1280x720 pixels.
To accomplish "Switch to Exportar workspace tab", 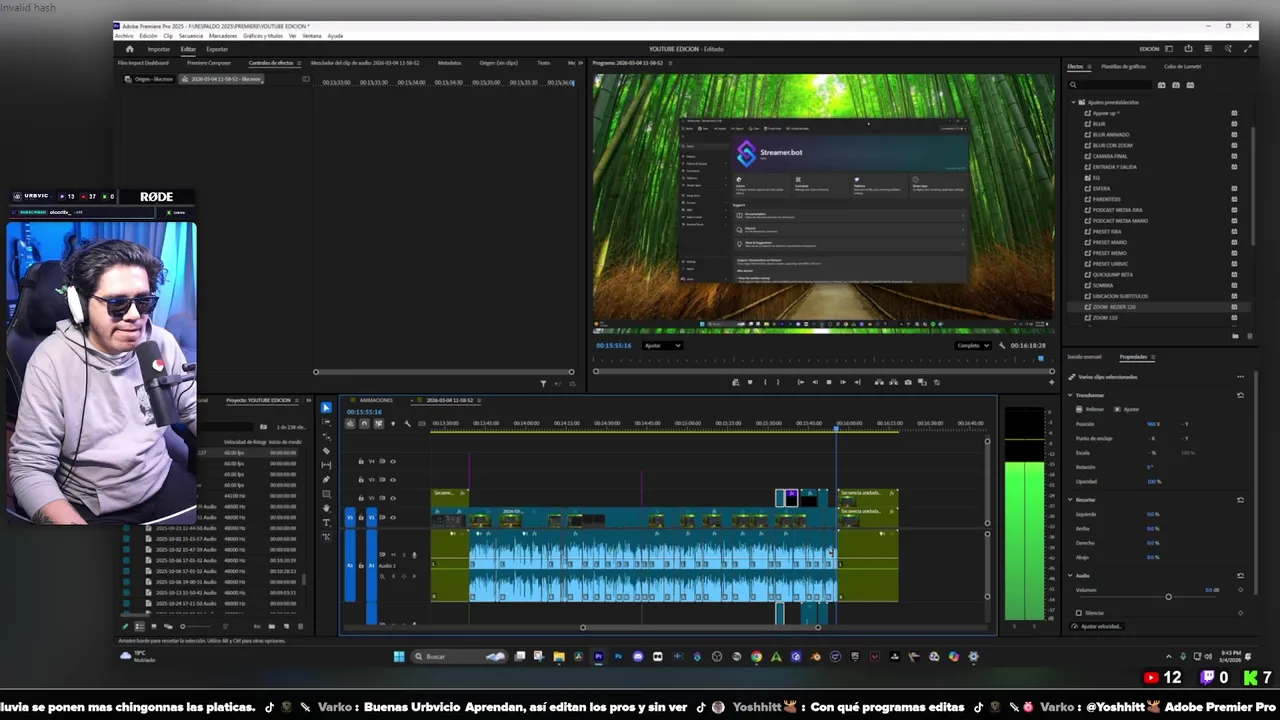I will pyautogui.click(x=217, y=49).
